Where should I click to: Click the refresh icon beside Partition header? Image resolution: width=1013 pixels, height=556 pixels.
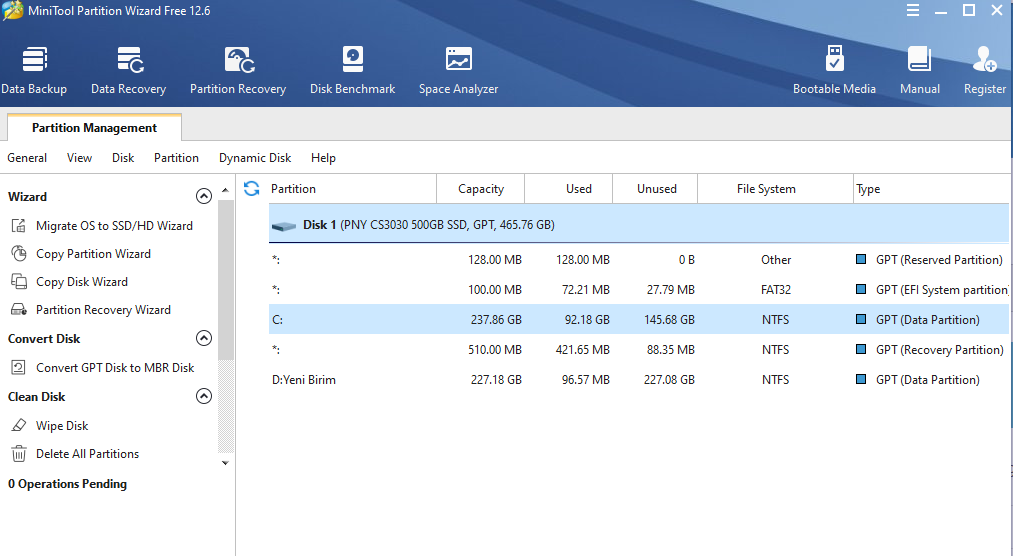pyautogui.click(x=251, y=189)
